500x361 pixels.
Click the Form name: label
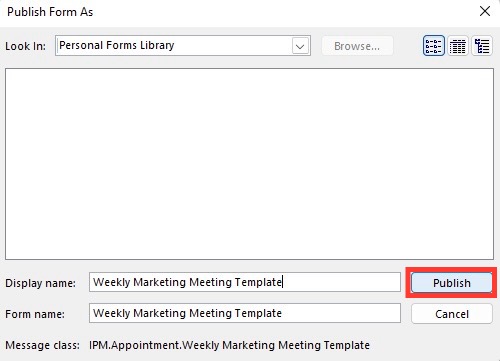pyautogui.click(x=35, y=314)
